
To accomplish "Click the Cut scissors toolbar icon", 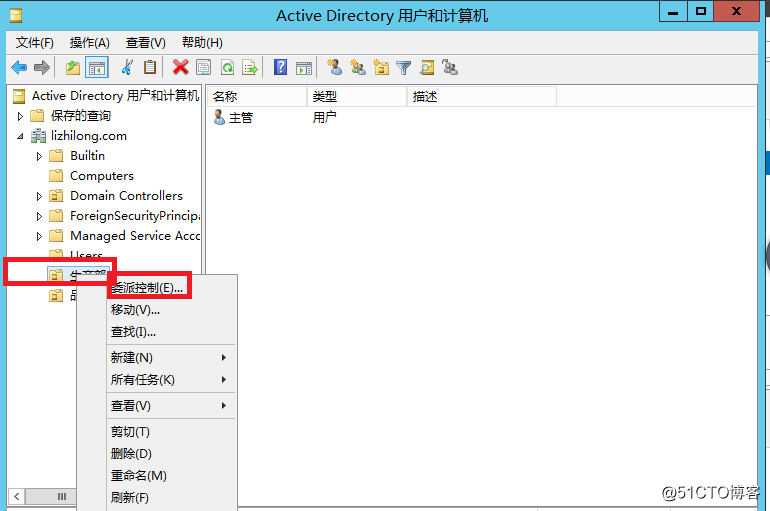I will (127, 67).
